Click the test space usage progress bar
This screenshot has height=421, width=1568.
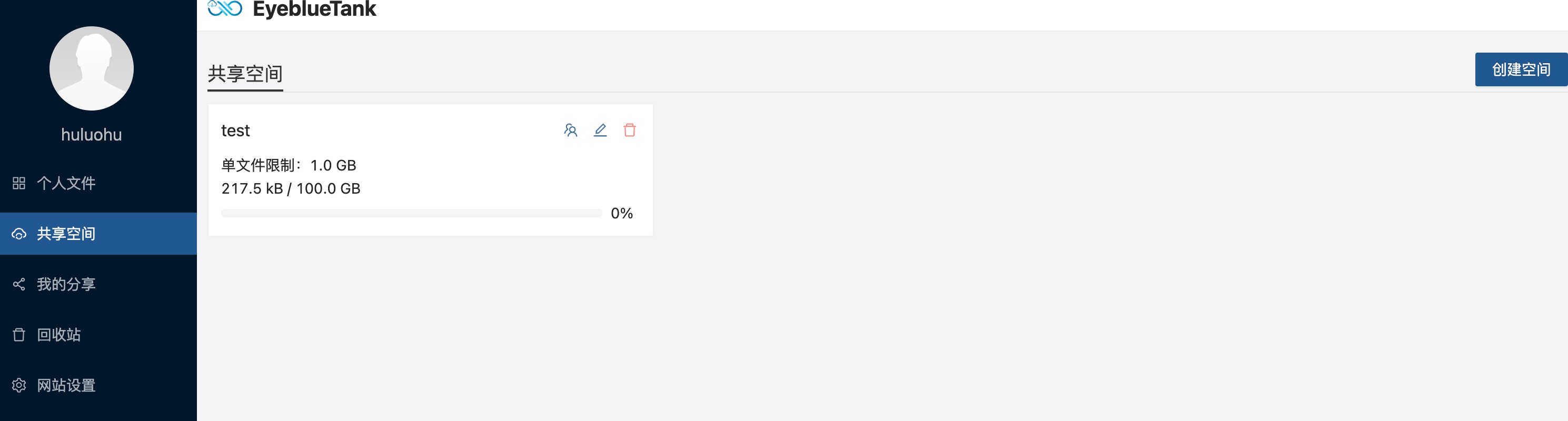[411, 214]
